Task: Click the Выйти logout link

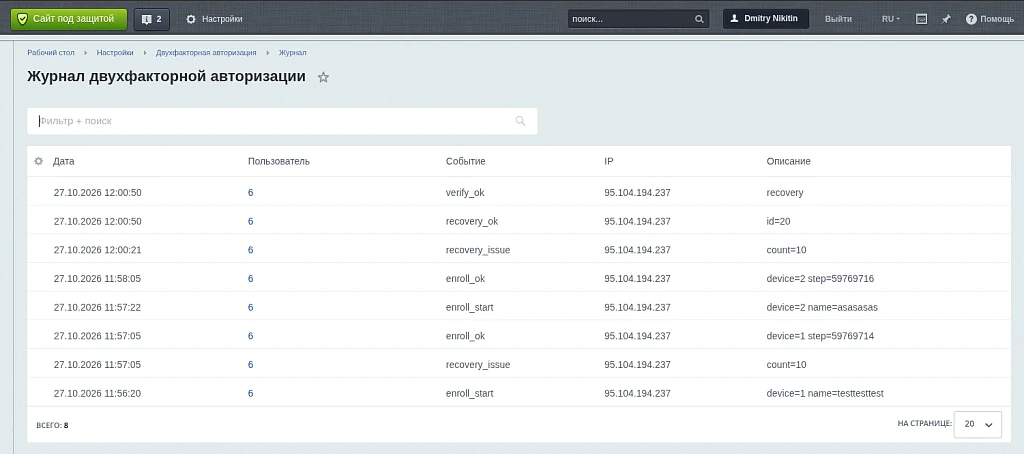Action: click(x=839, y=19)
